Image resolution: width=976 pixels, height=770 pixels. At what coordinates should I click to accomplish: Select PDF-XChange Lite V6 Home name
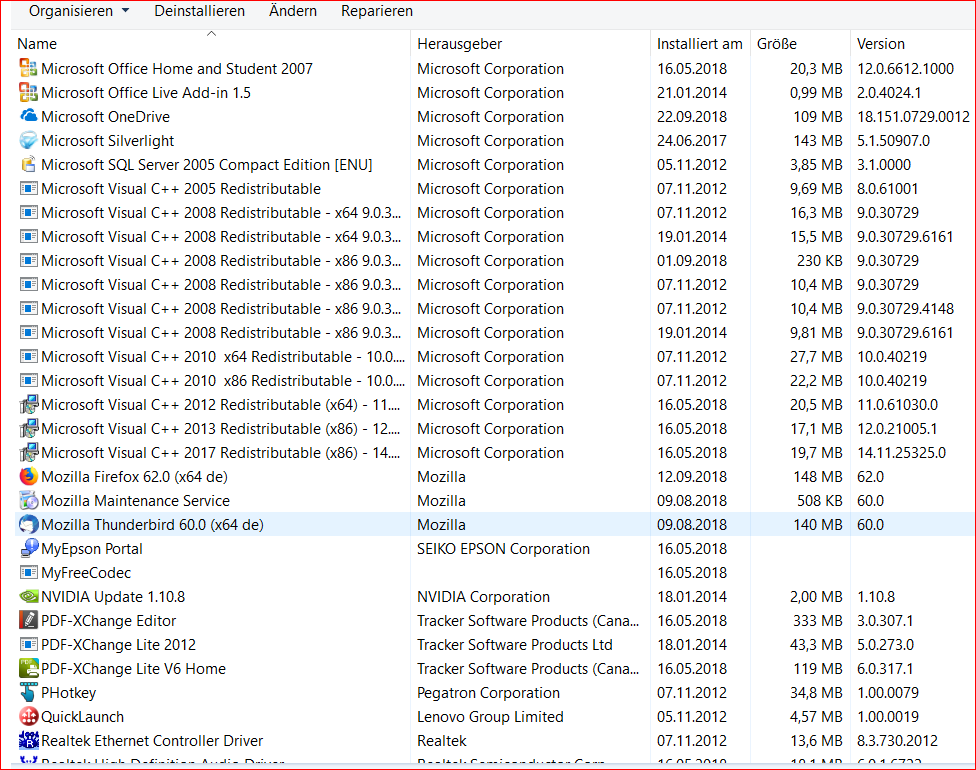(133, 669)
